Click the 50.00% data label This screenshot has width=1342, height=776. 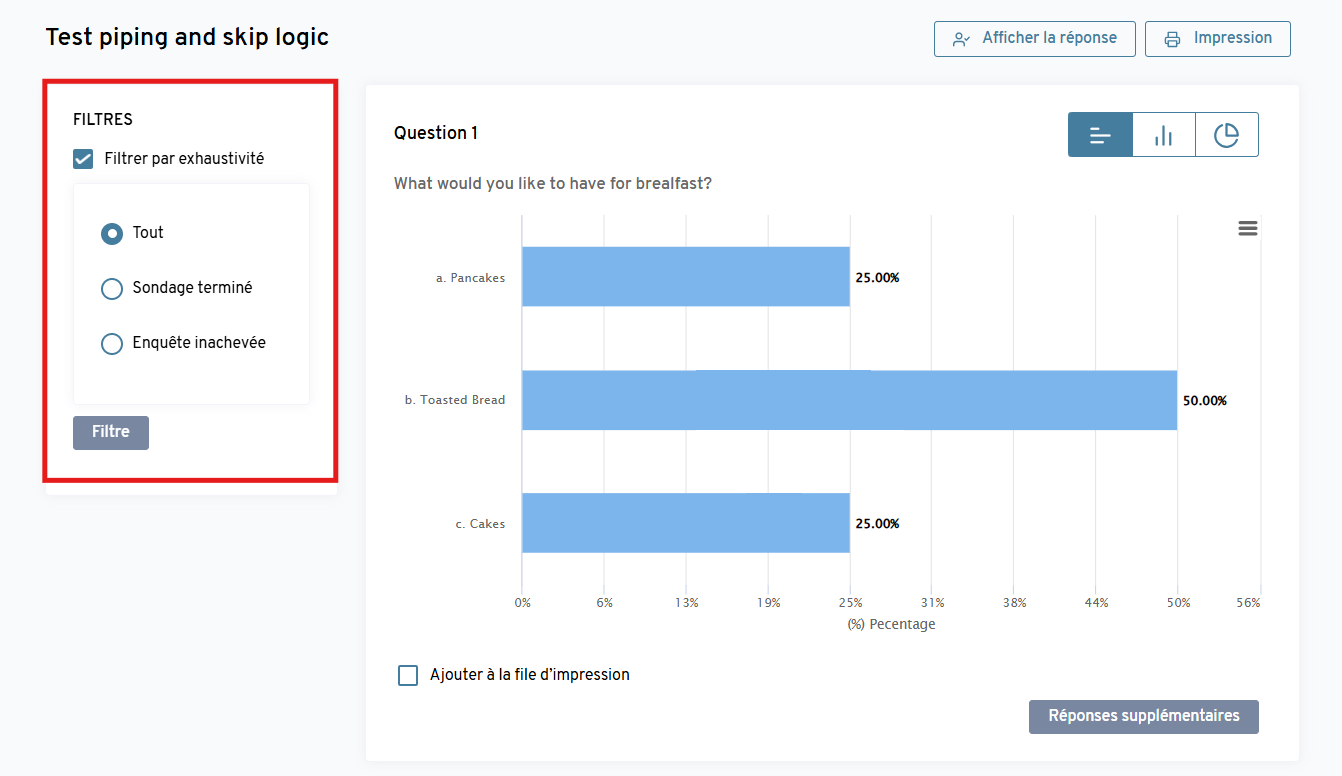coord(1204,401)
